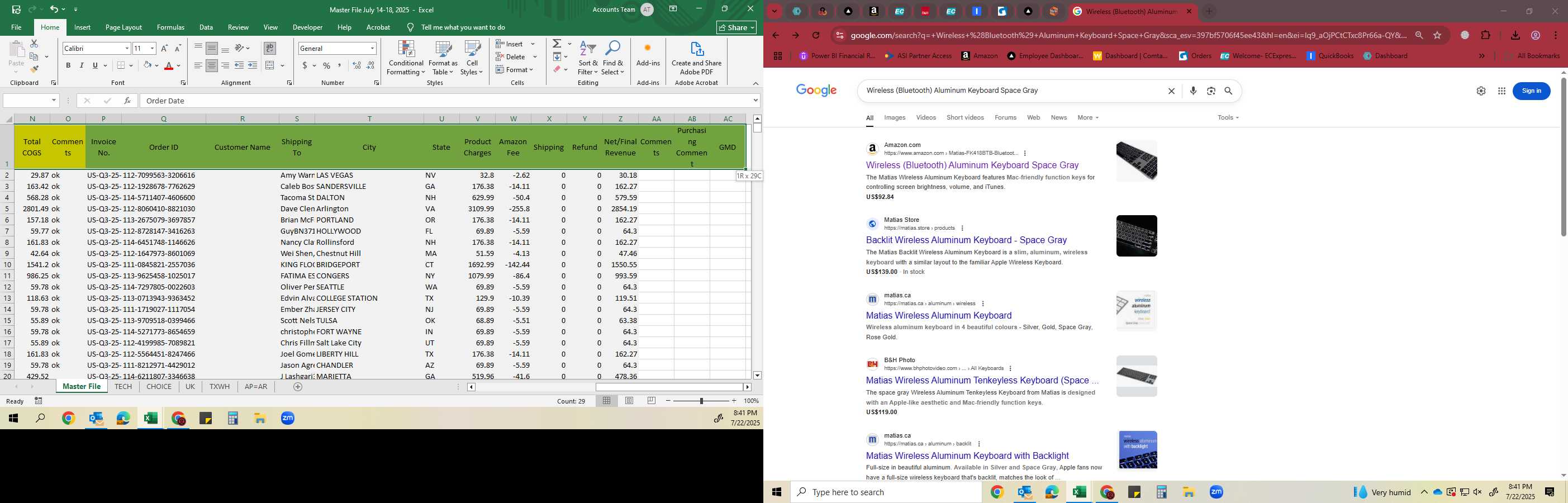Add a new sheet with the plus icon
The image size is (1568, 503).
tap(298, 387)
